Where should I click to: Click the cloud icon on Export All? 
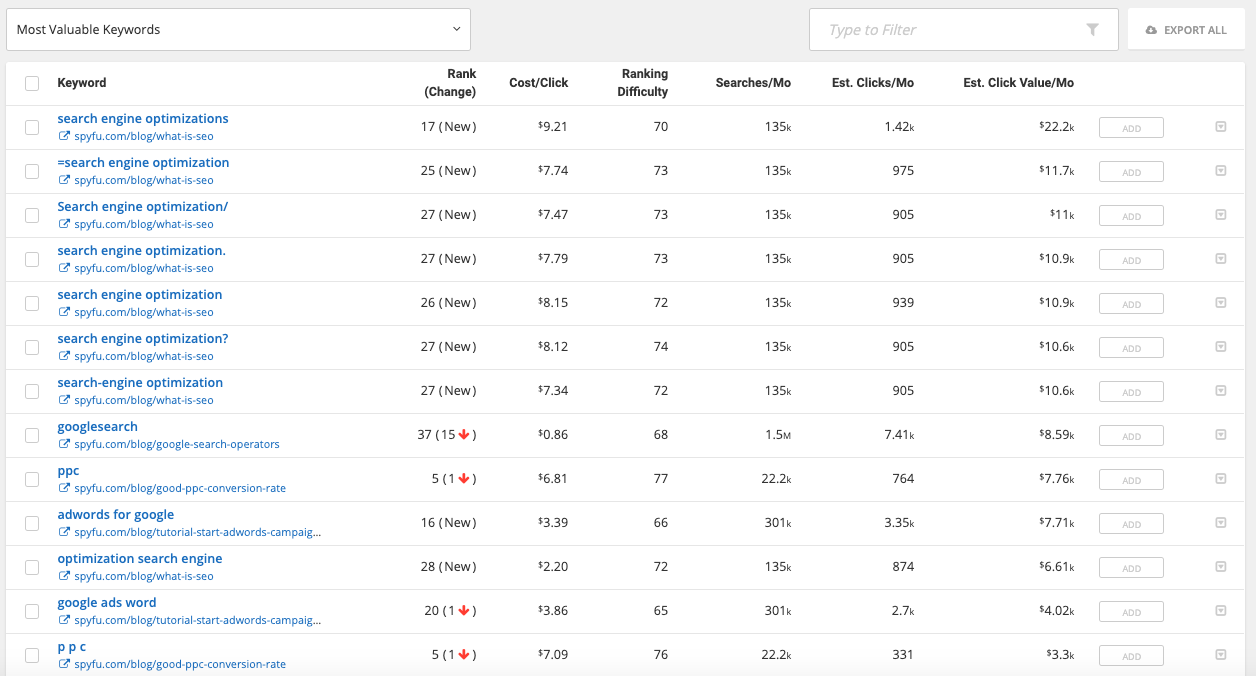click(1152, 30)
